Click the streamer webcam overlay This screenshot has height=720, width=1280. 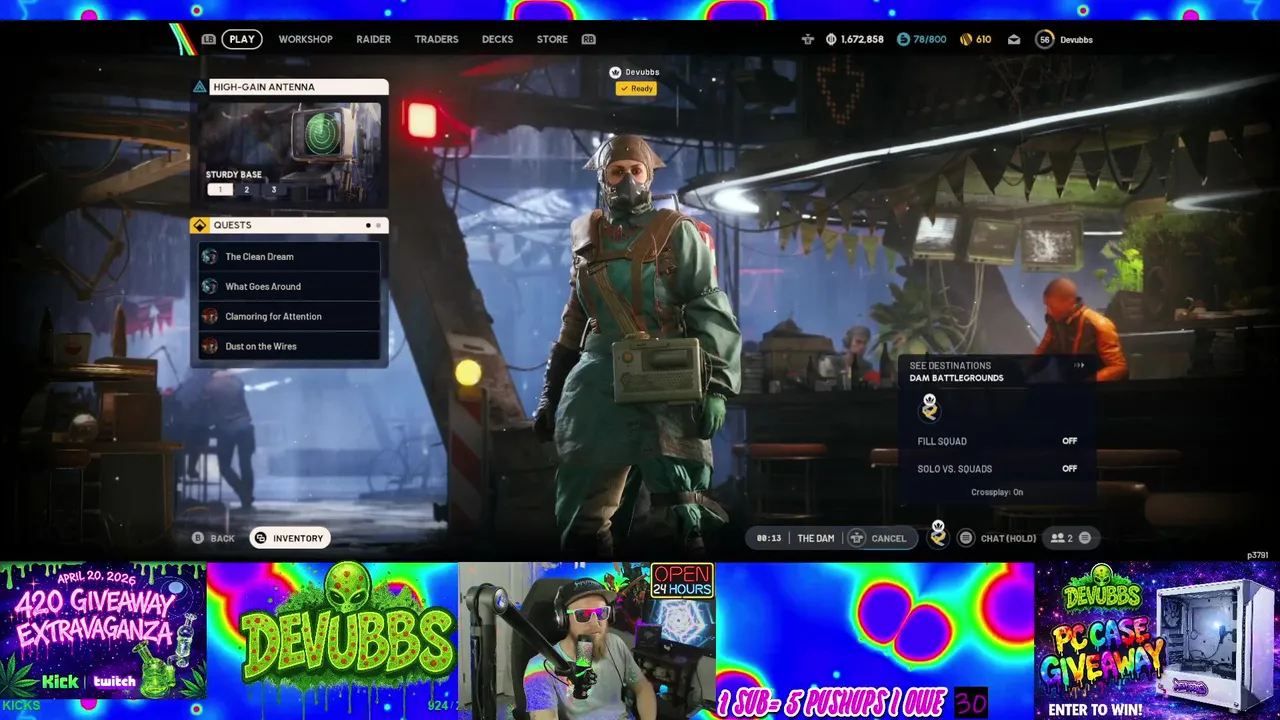point(587,641)
